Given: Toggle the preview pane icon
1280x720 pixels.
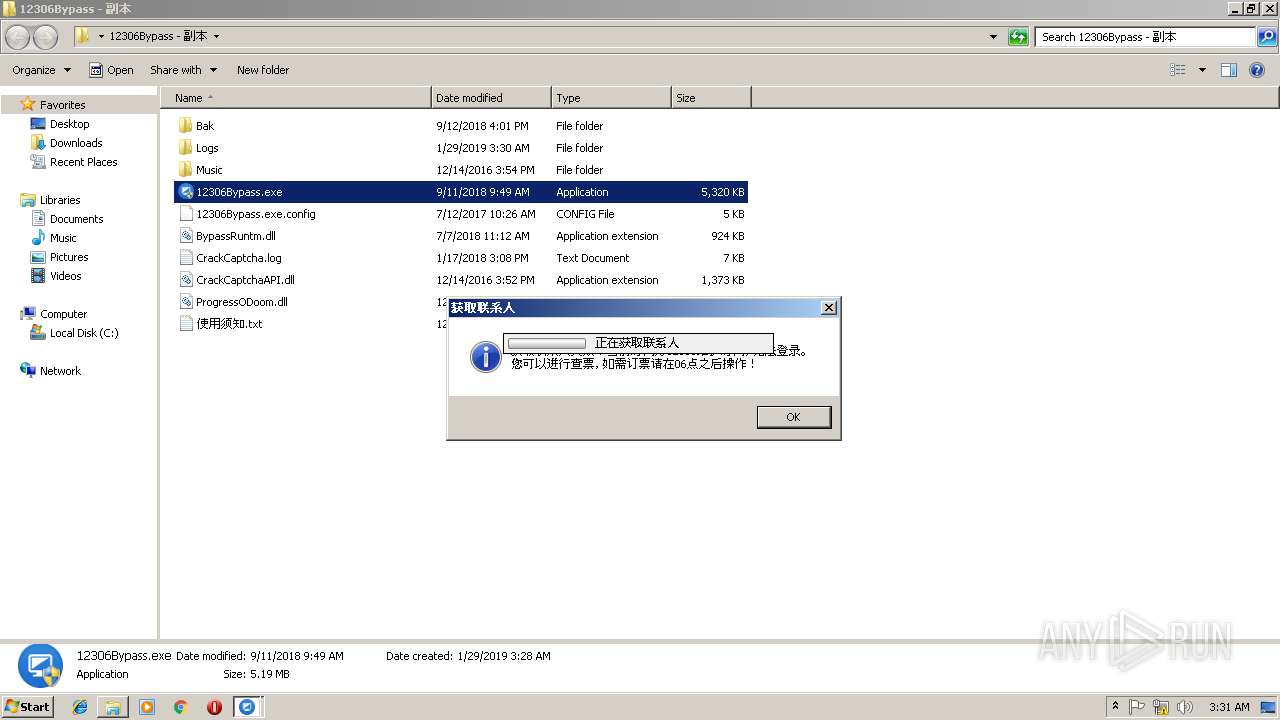Looking at the screenshot, I should (x=1229, y=70).
